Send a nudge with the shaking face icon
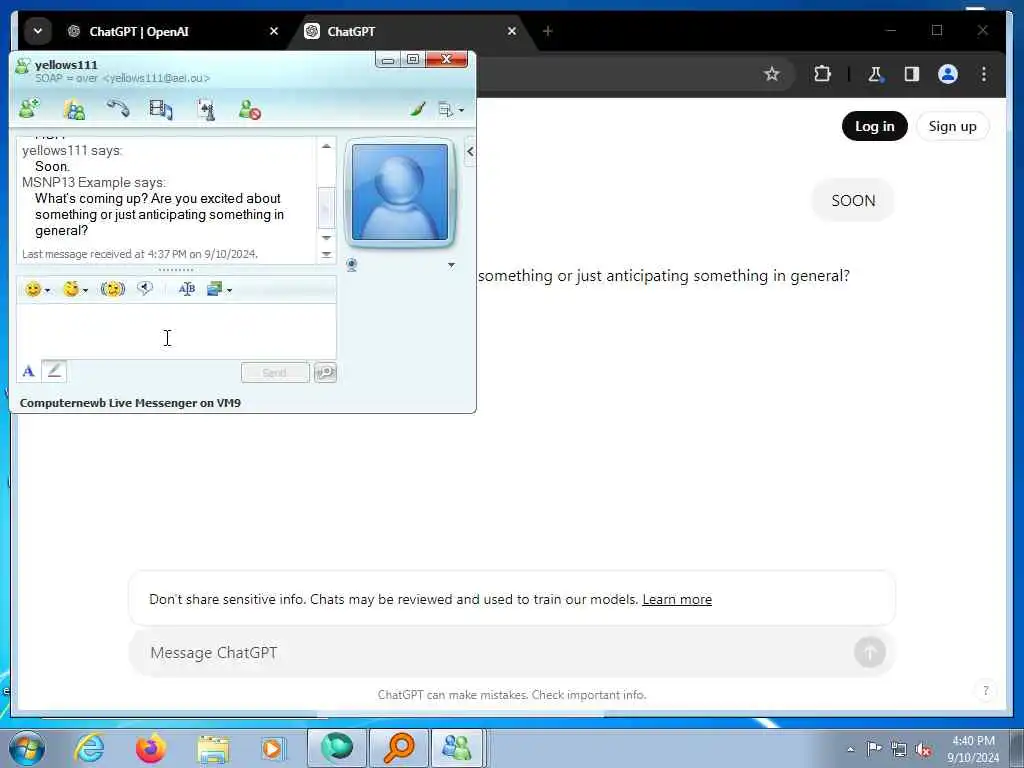The image size is (1024, 768). pyautogui.click(x=113, y=289)
